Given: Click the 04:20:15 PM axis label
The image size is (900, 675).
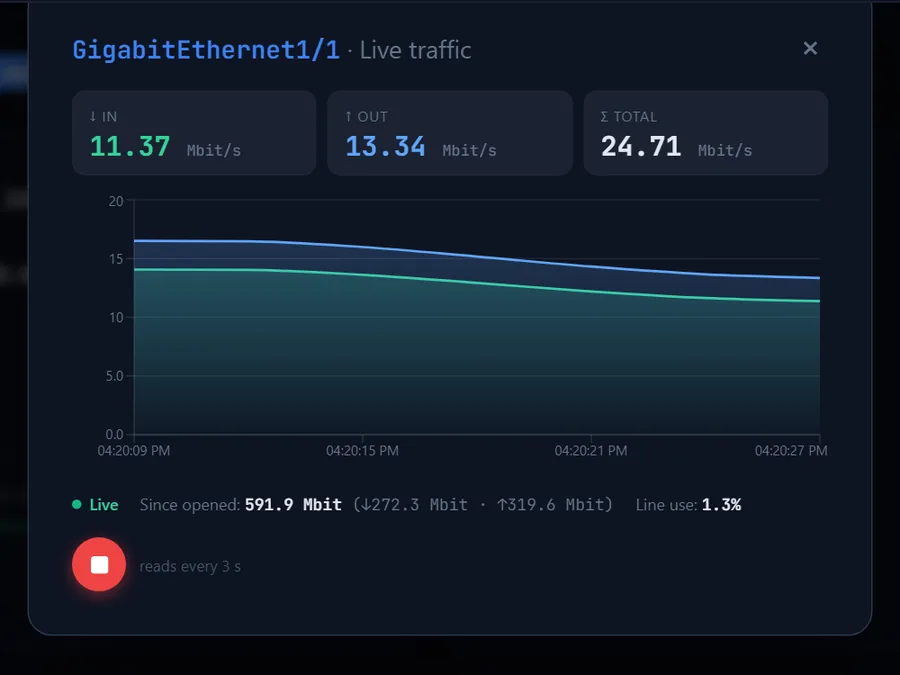Looking at the screenshot, I should pos(362,451).
